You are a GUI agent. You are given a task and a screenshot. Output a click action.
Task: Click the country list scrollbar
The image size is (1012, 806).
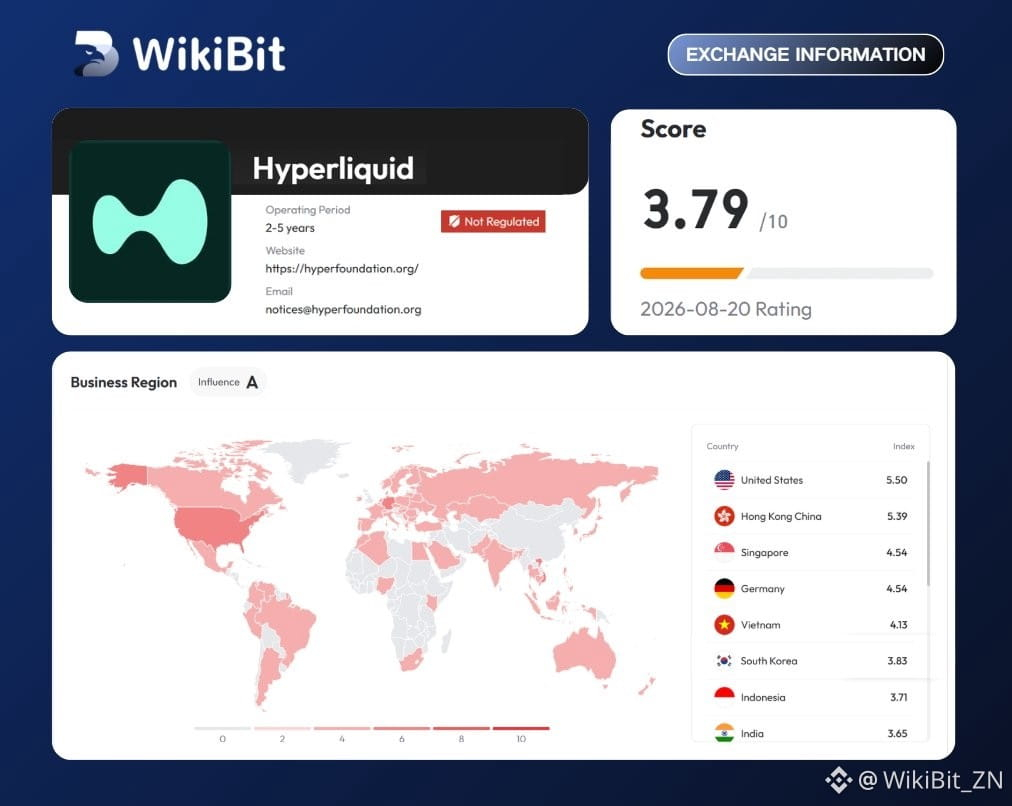click(928, 523)
